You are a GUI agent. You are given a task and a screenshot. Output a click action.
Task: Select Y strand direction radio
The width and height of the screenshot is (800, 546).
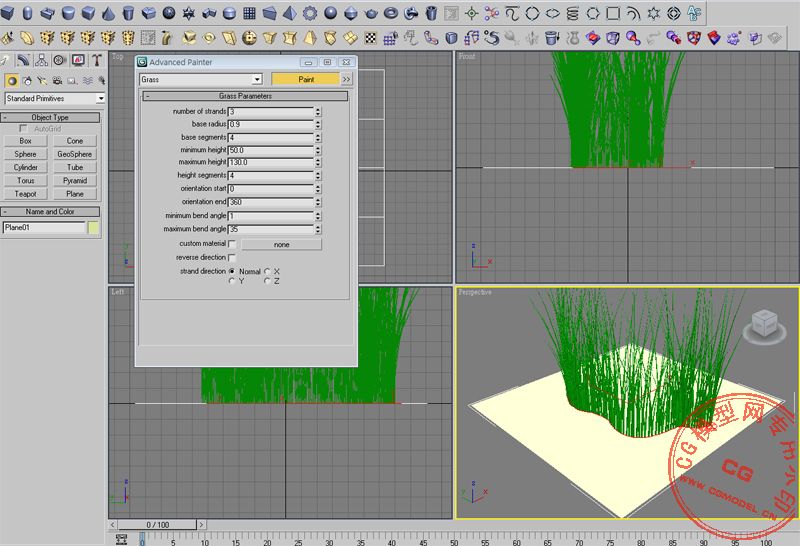point(232,281)
